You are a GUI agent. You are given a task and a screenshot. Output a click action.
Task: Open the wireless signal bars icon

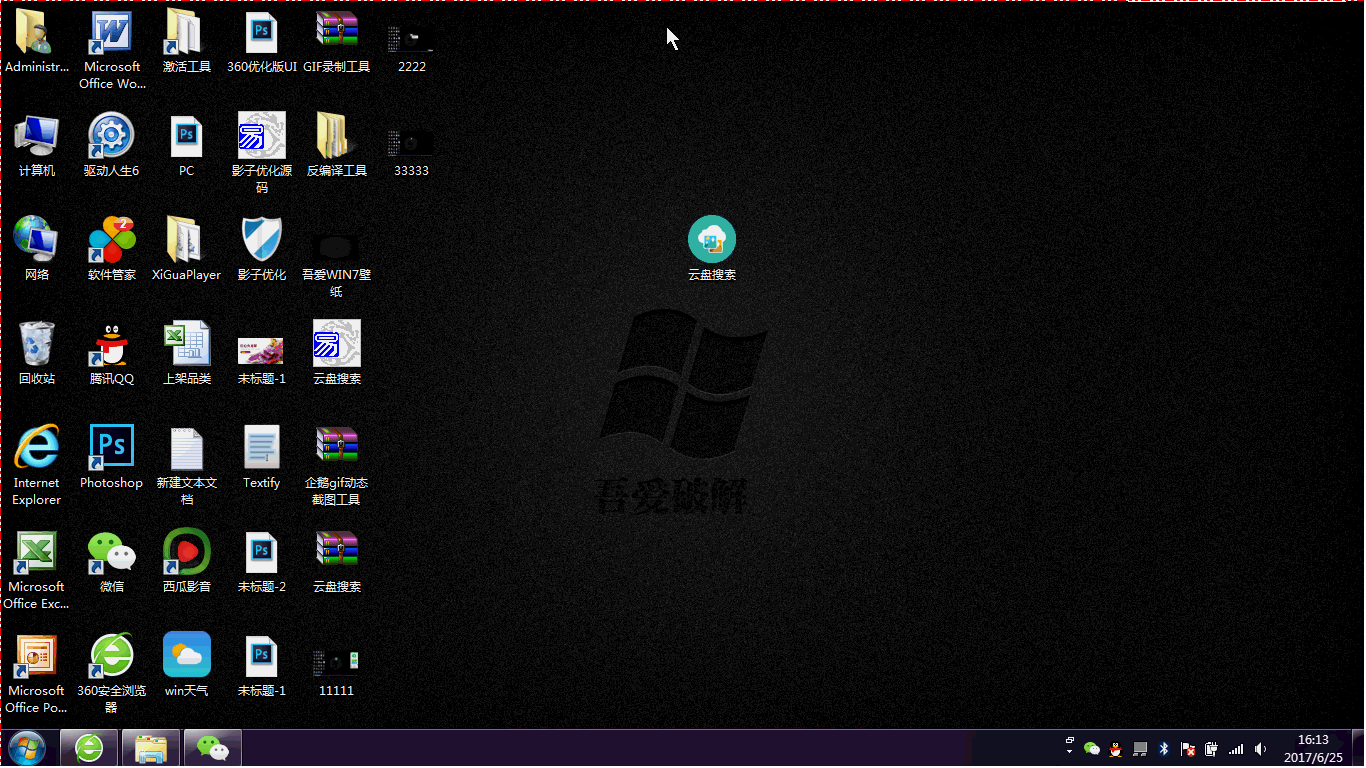pyautogui.click(x=1236, y=749)
